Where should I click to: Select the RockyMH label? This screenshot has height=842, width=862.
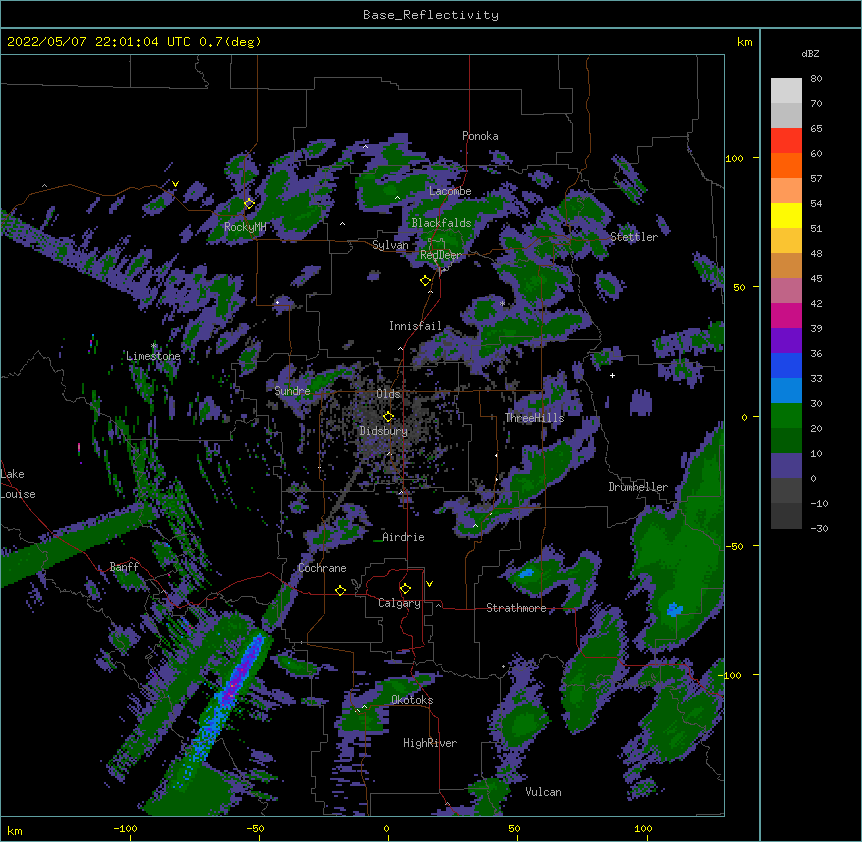245,227
